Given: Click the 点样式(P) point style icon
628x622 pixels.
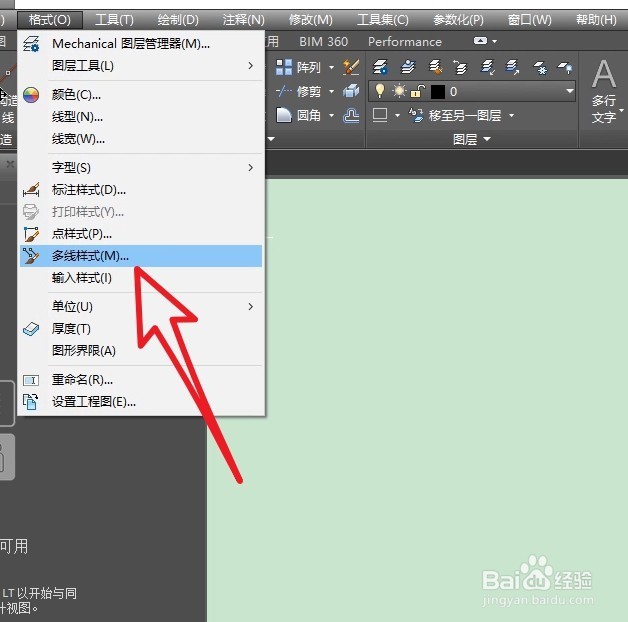Looking at the screenshot, I should click(x=31, y=234).
